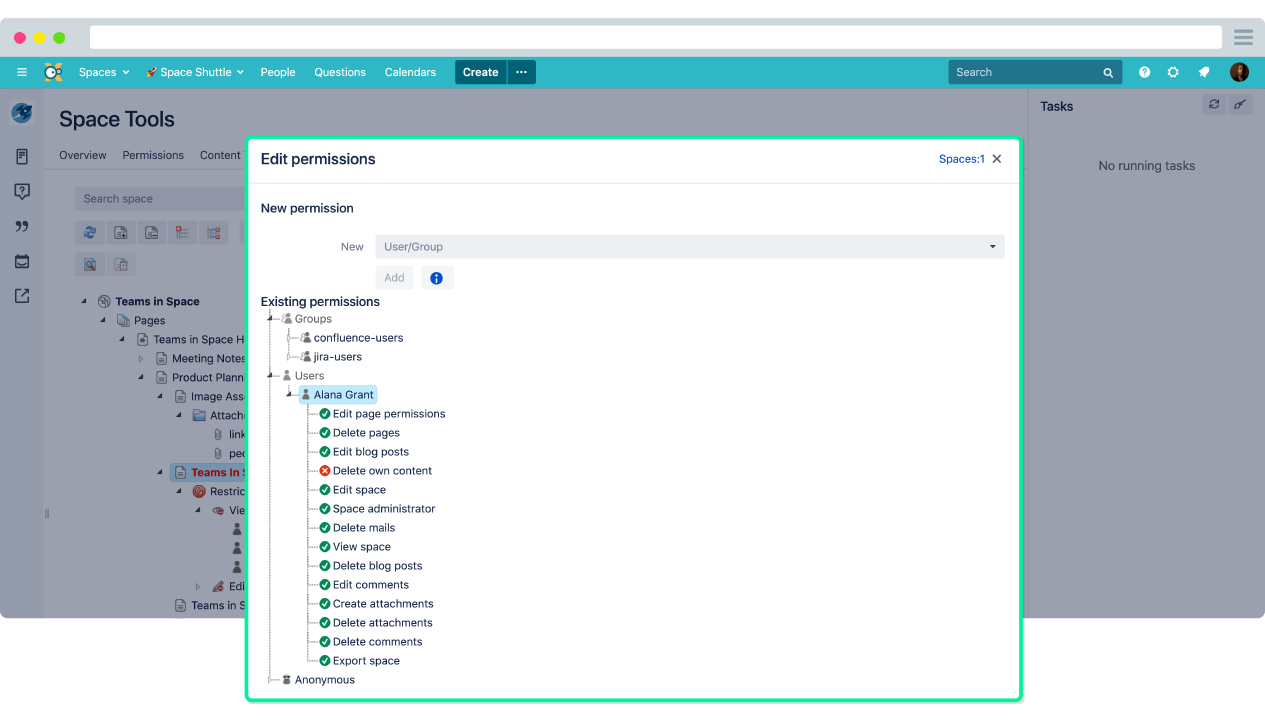Expand the Anonymous permissions node
Screen dimensions: 1265x720
click(271, 680)
